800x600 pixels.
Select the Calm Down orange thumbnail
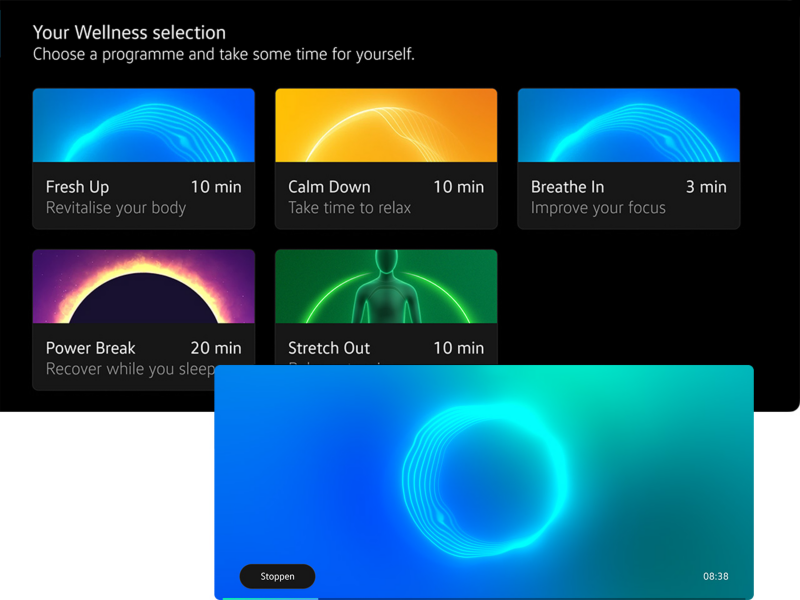[386, 125]
